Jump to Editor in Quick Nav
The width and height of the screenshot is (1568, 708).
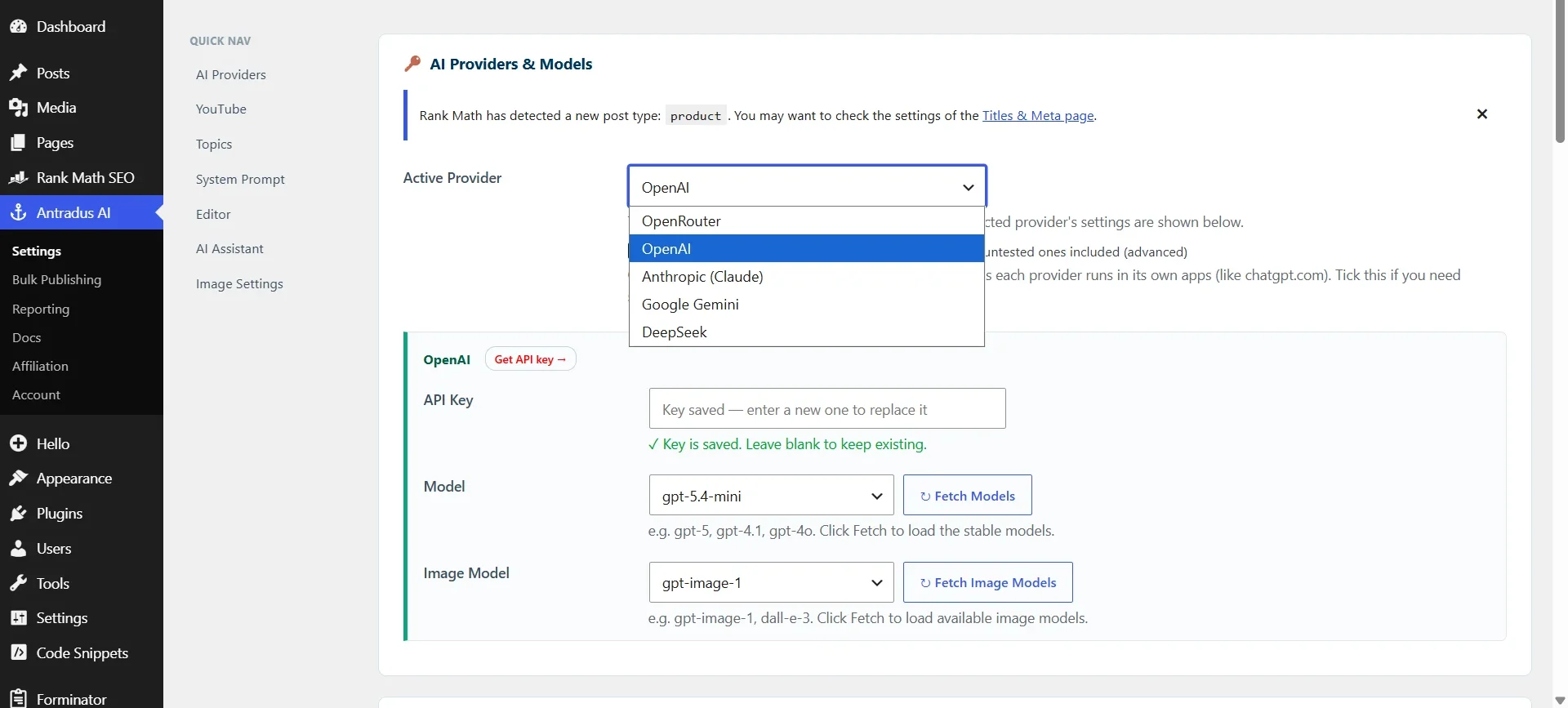213,215
